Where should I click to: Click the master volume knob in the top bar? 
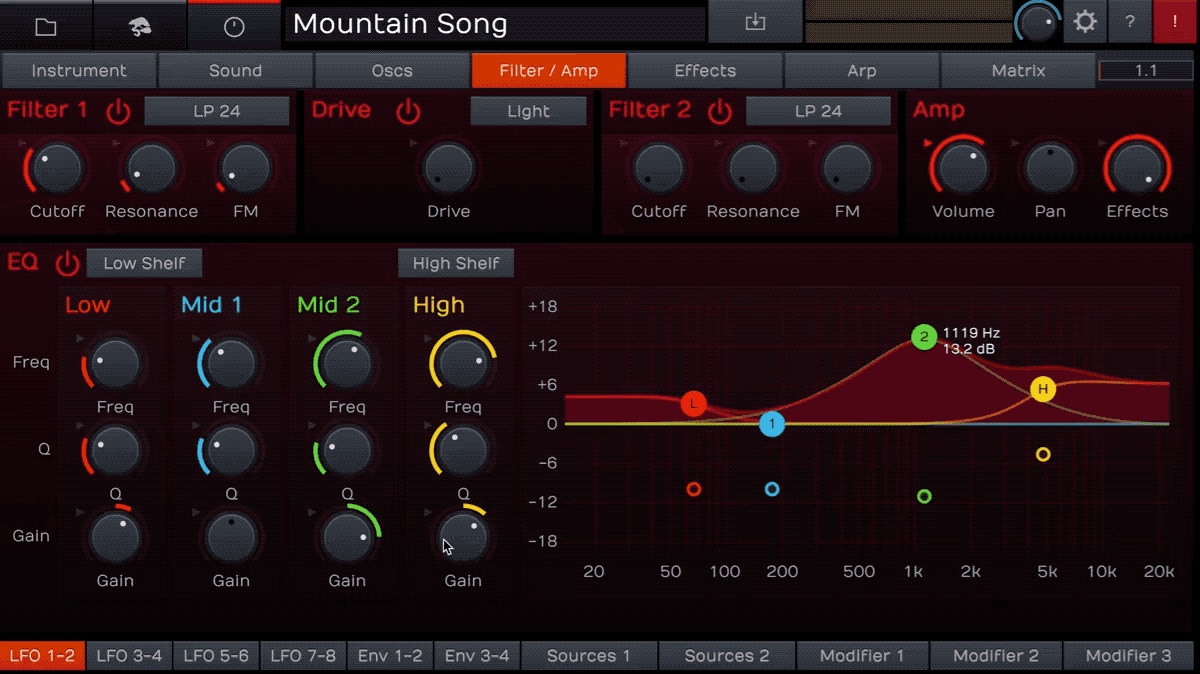pyautogui.click(x=1039, y=22)
